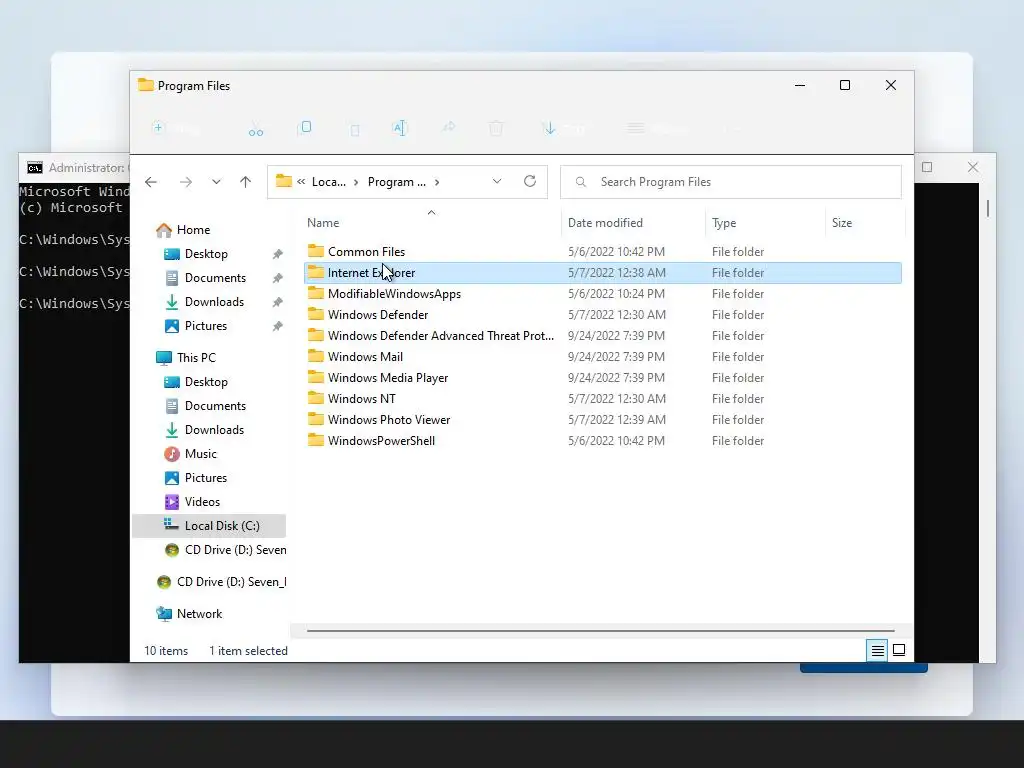This screenshot has height=768, width=1024.
Task: Click the Paste icon in toolbar
Action: (x=355, y=129)
